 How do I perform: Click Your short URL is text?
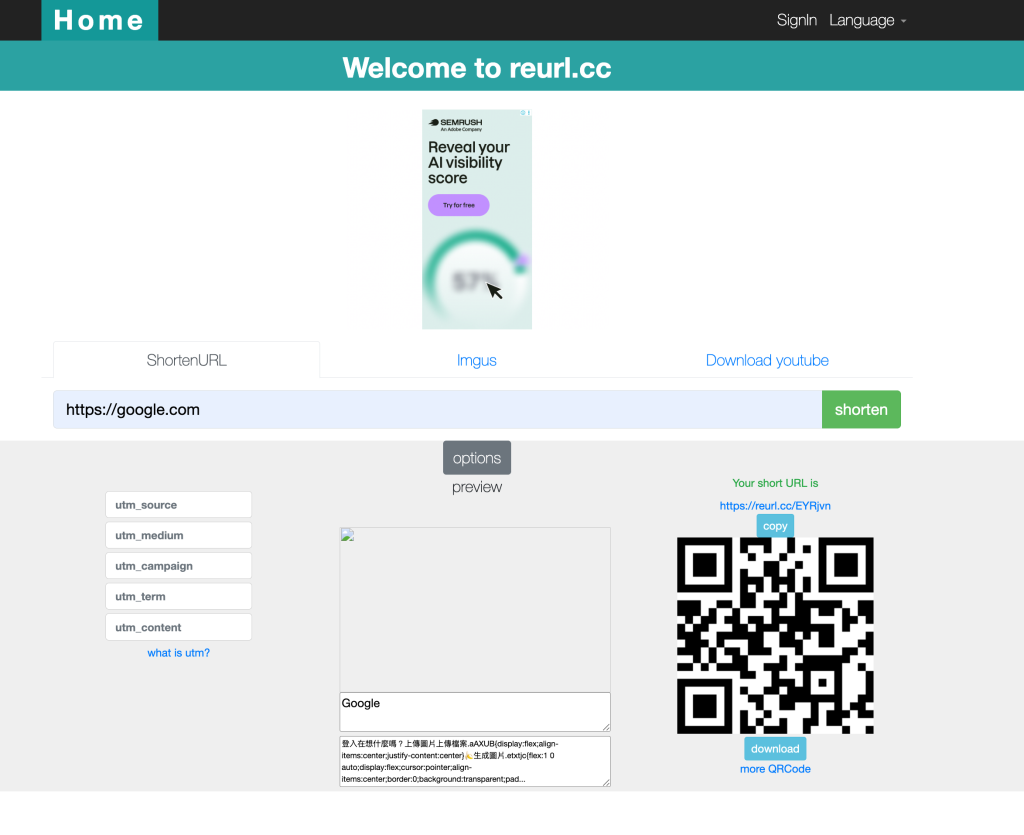point(775,483)
